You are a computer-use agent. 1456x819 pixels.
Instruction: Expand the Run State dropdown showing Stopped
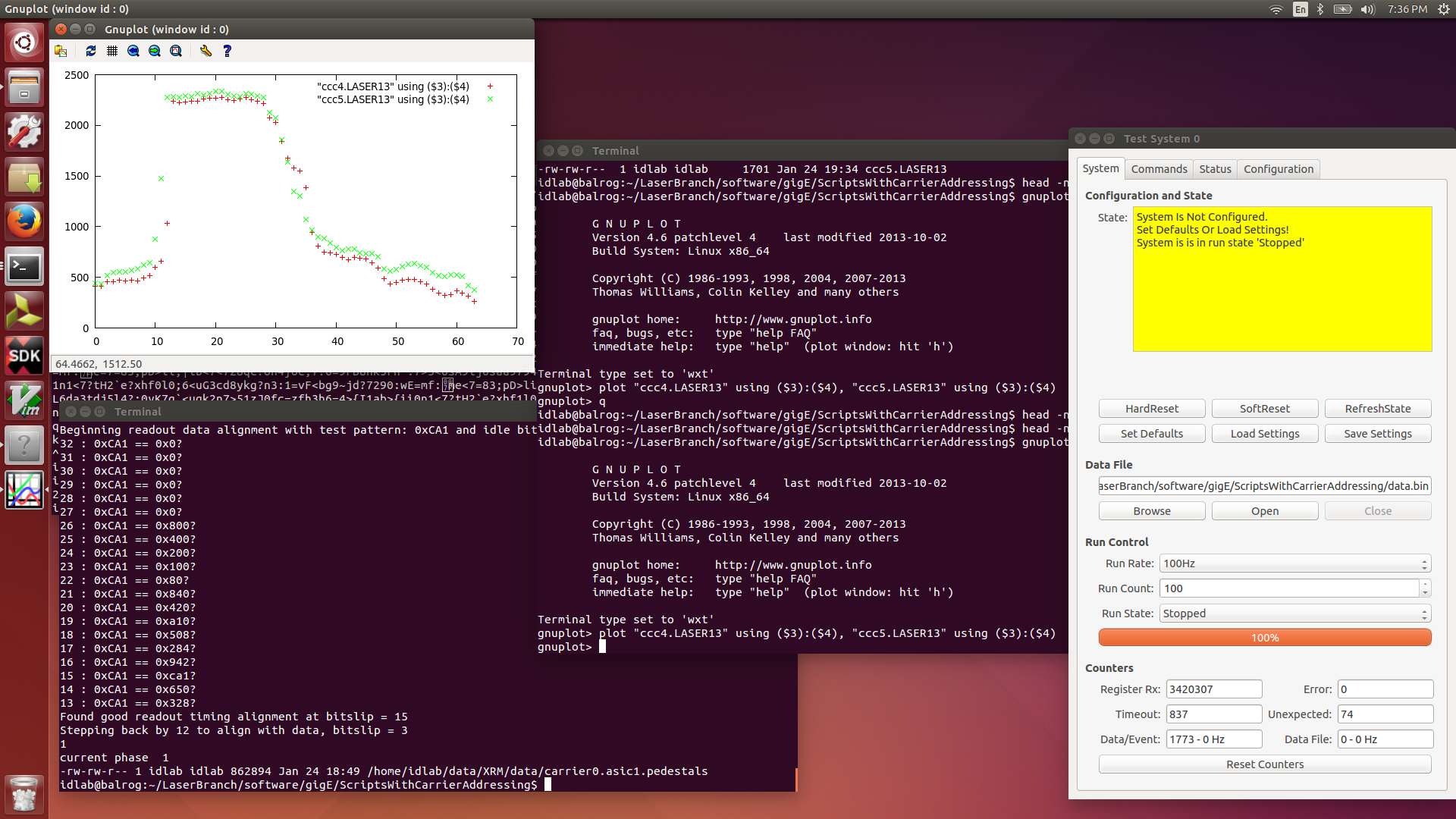click(x=1295, y=613)
